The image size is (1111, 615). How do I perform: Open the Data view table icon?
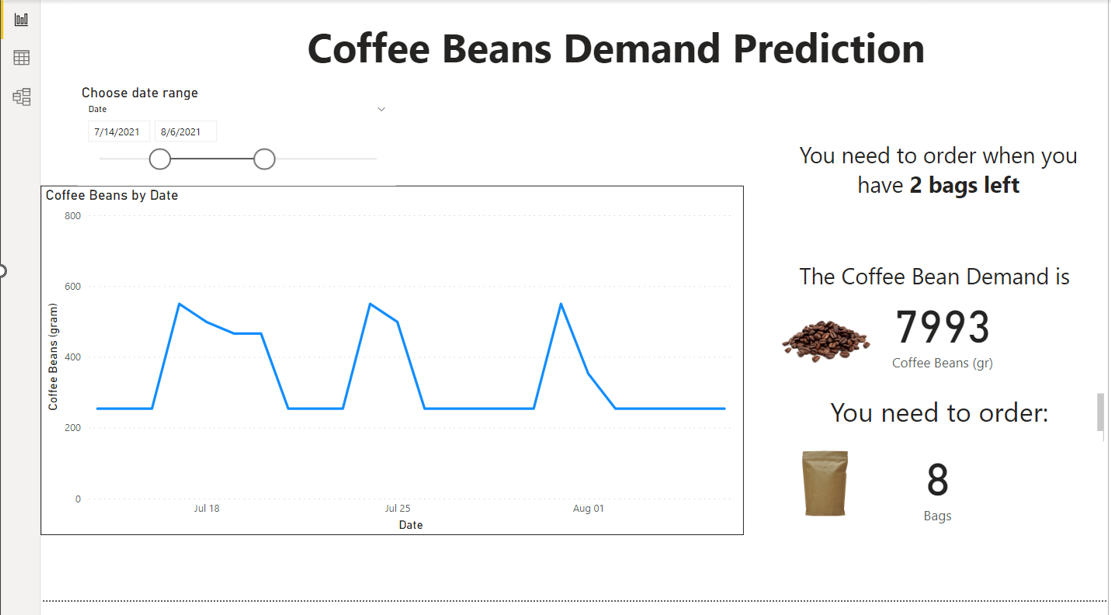(20, 57)
